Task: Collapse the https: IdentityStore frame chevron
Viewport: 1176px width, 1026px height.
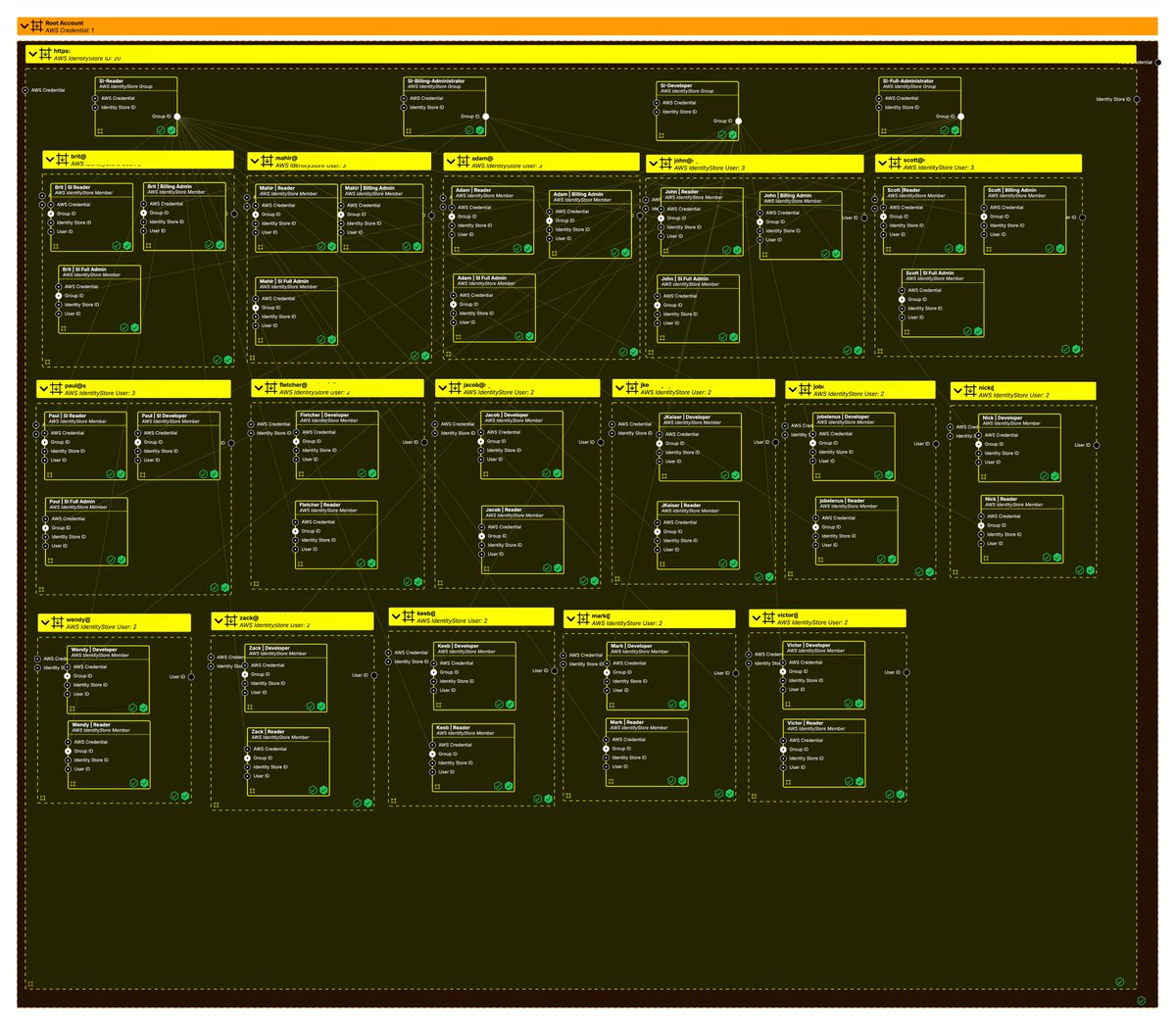Action: pos(32,54)
